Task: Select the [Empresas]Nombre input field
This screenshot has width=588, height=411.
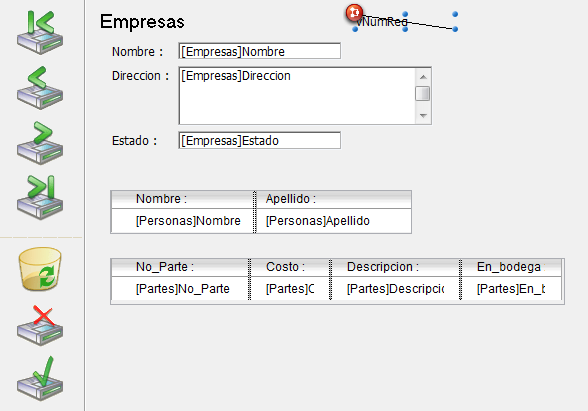Action: pos(260,51)
